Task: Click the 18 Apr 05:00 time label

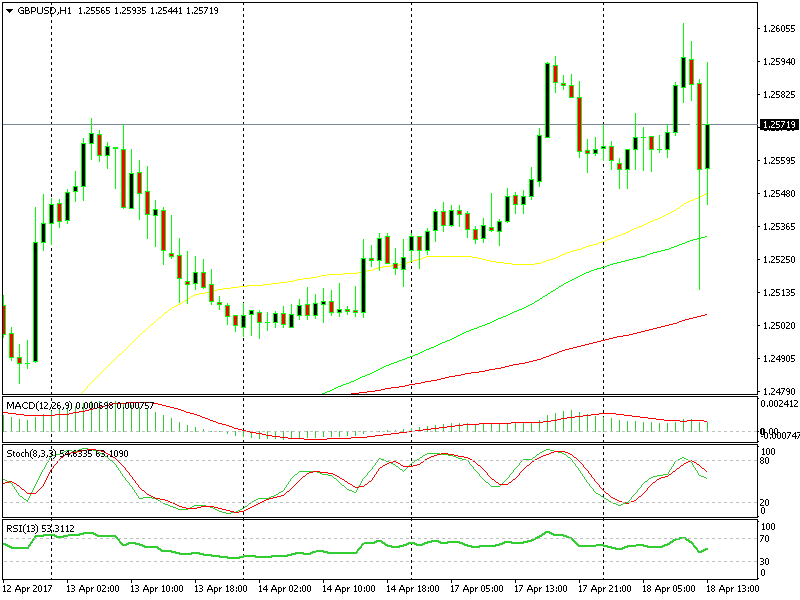Action: [x=668, y=589]
